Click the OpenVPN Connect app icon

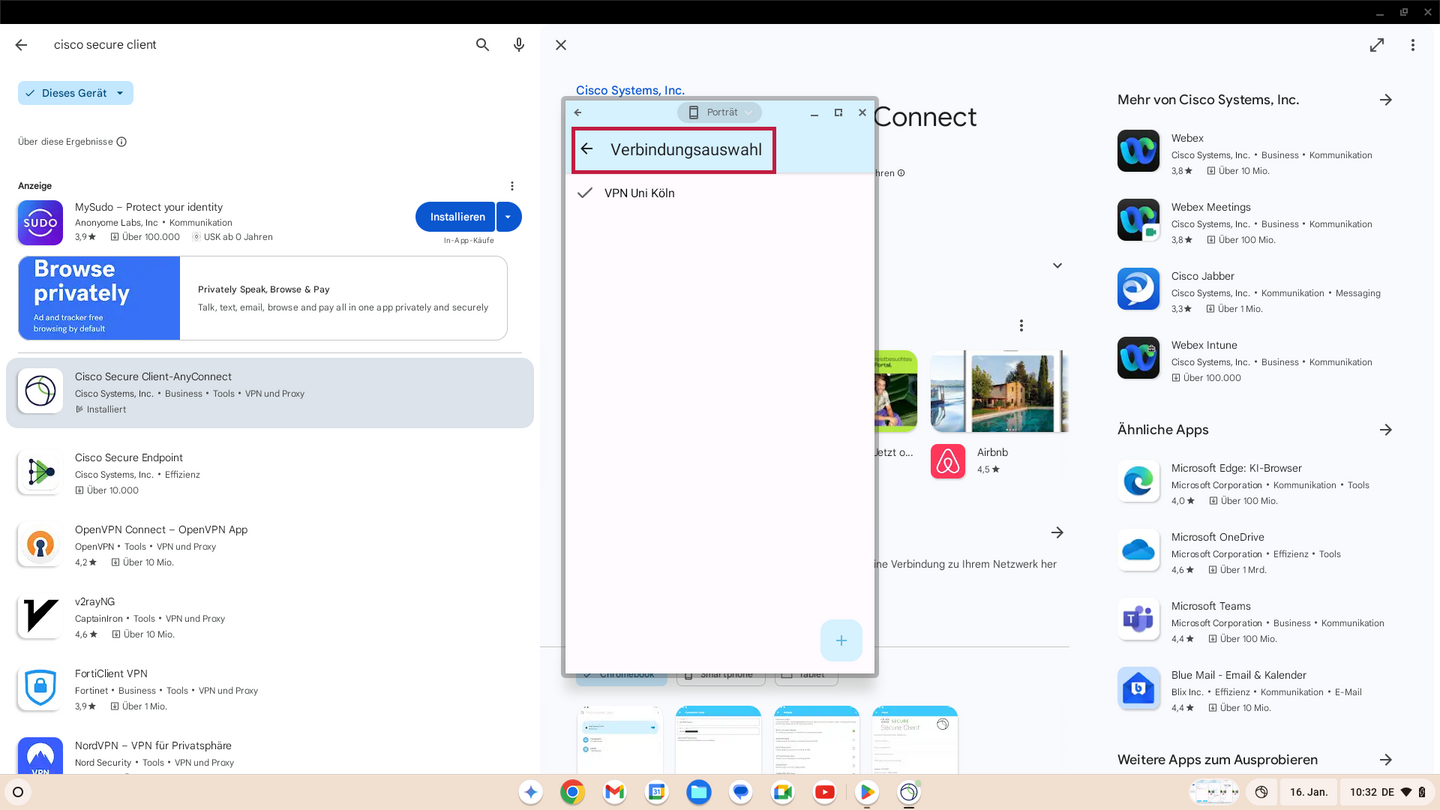pyautogui.click(x=40, y=545)
